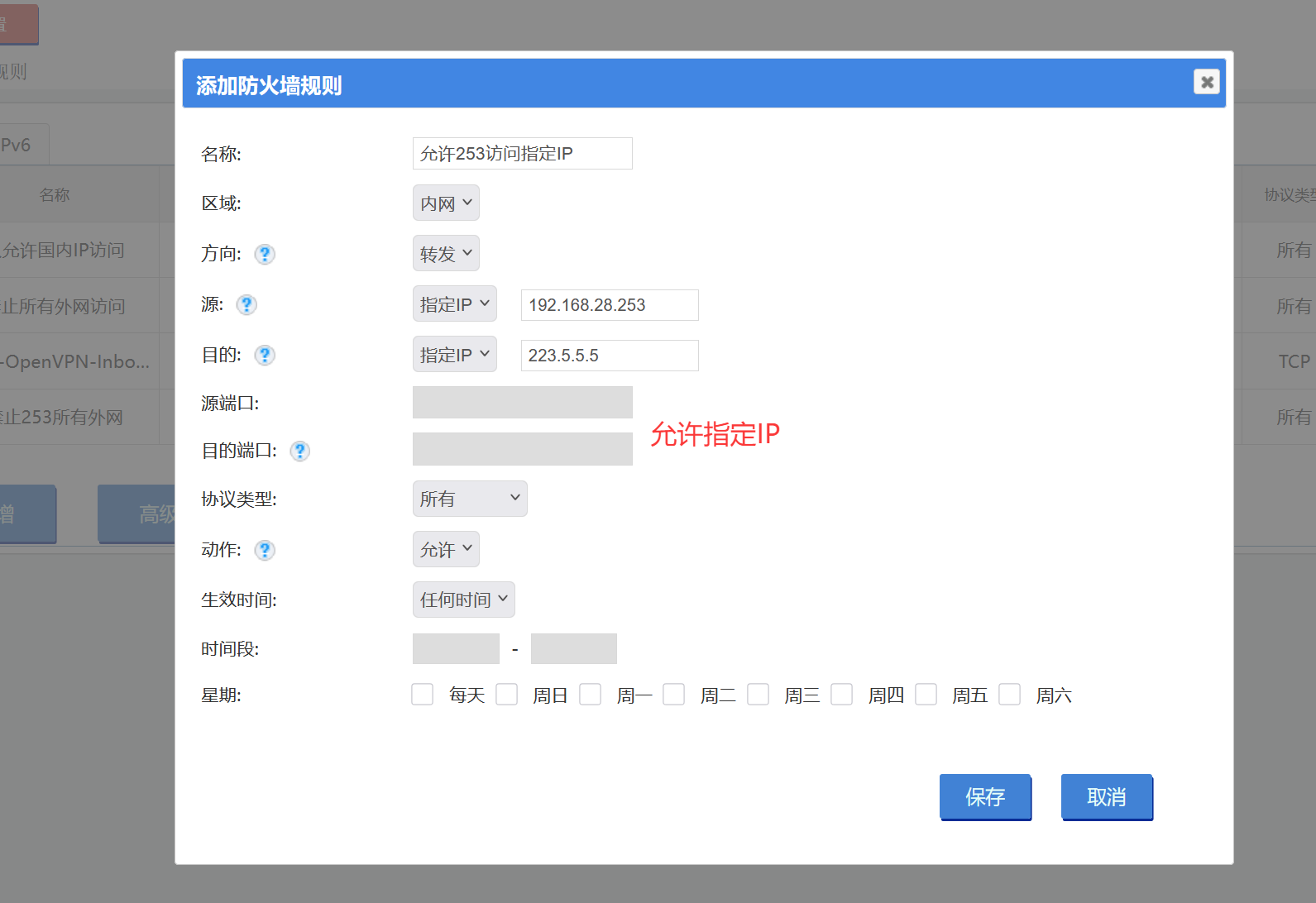The height and width of the screenshot is (903, 1316).
Task: Expand the 动作 dropdown showing 允许
Action: click(x=446, y=549)
